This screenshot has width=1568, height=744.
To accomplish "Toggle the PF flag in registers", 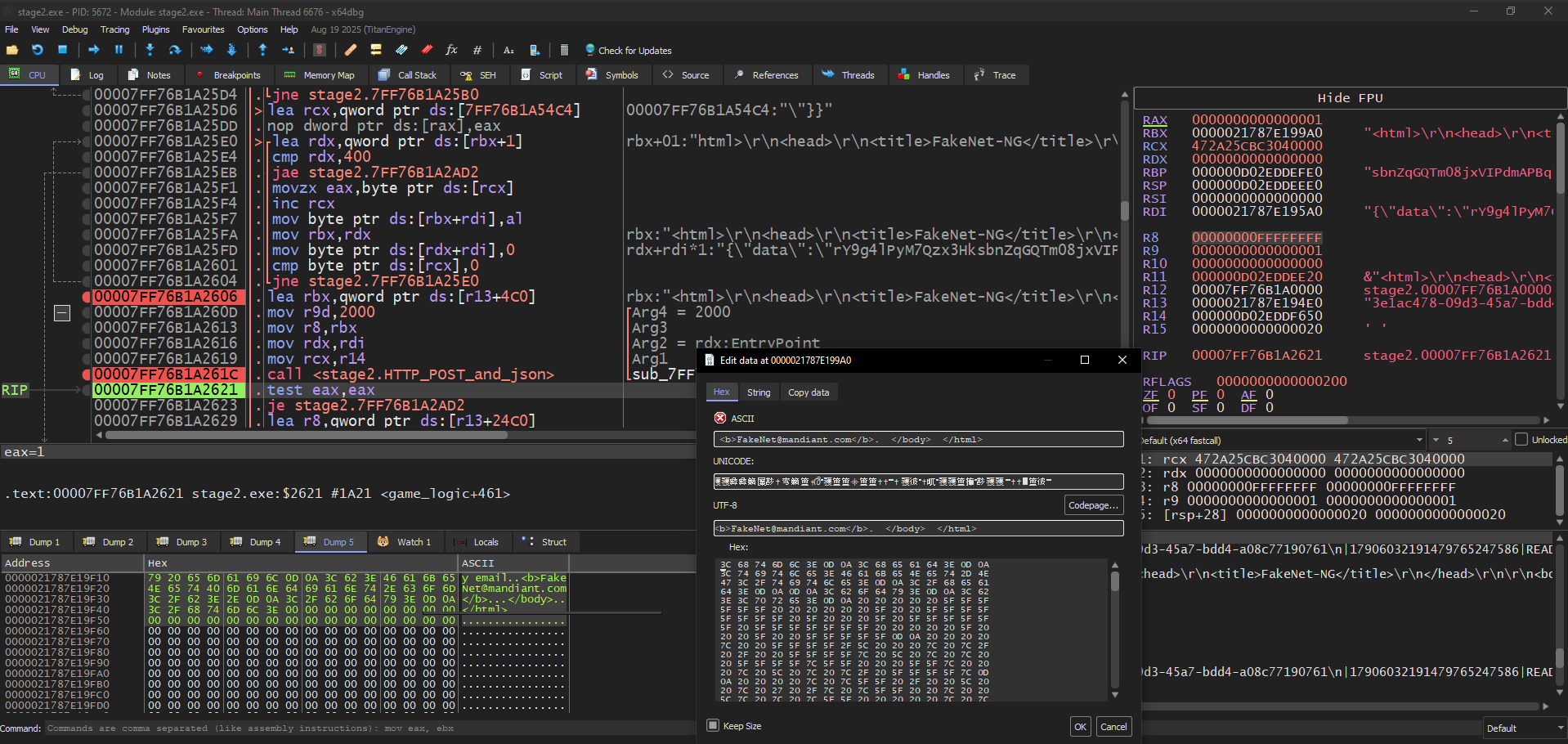I will point(1199,395).
